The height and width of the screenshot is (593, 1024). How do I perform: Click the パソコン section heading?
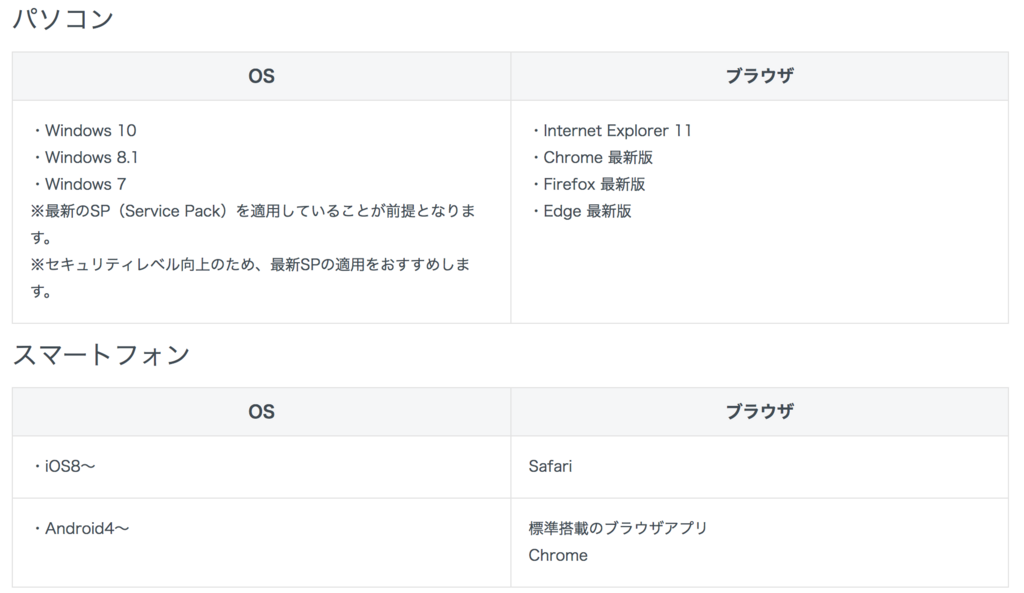[63, 19]
